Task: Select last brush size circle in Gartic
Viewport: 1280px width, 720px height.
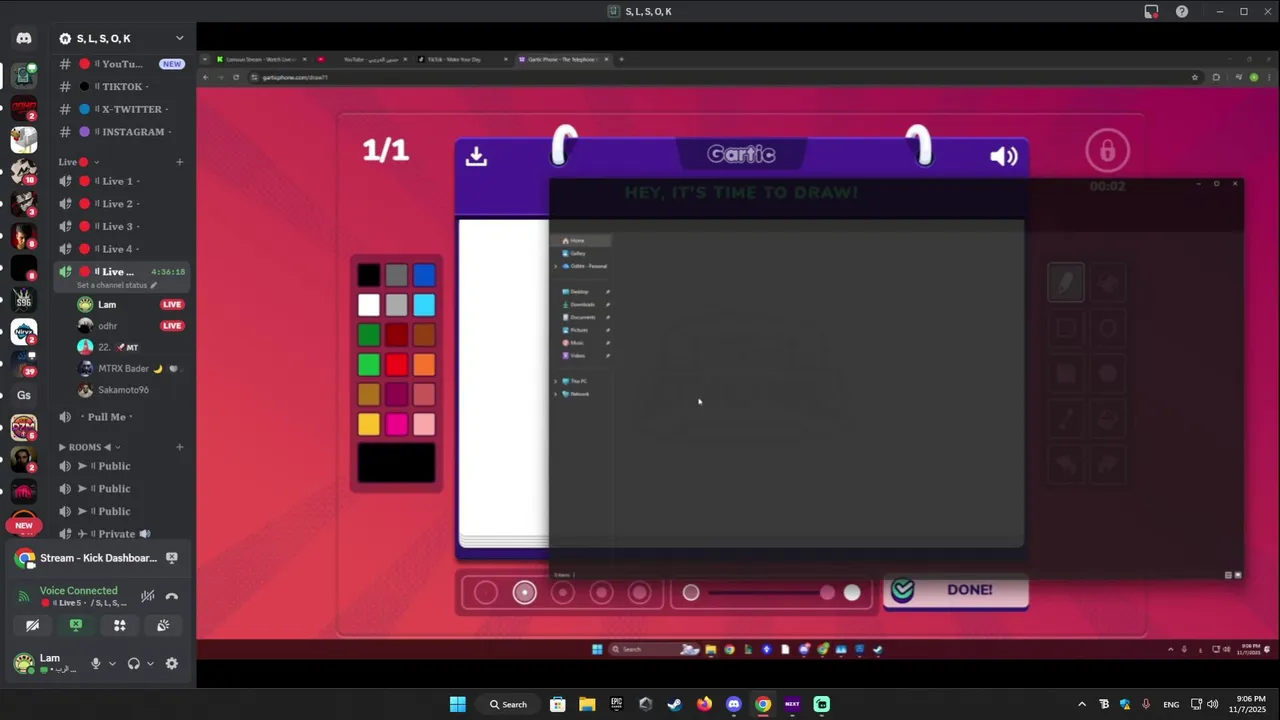Action: tap(640, 593)
